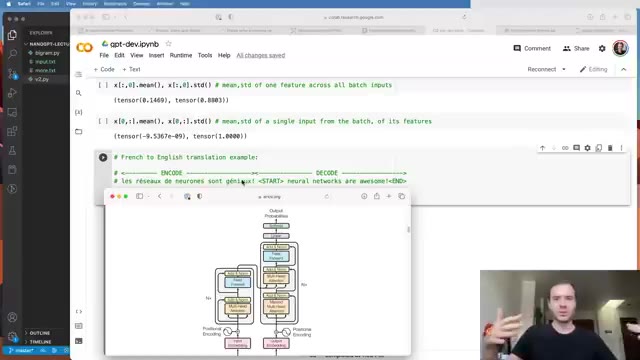Click the Colab logo

point(84,48)
